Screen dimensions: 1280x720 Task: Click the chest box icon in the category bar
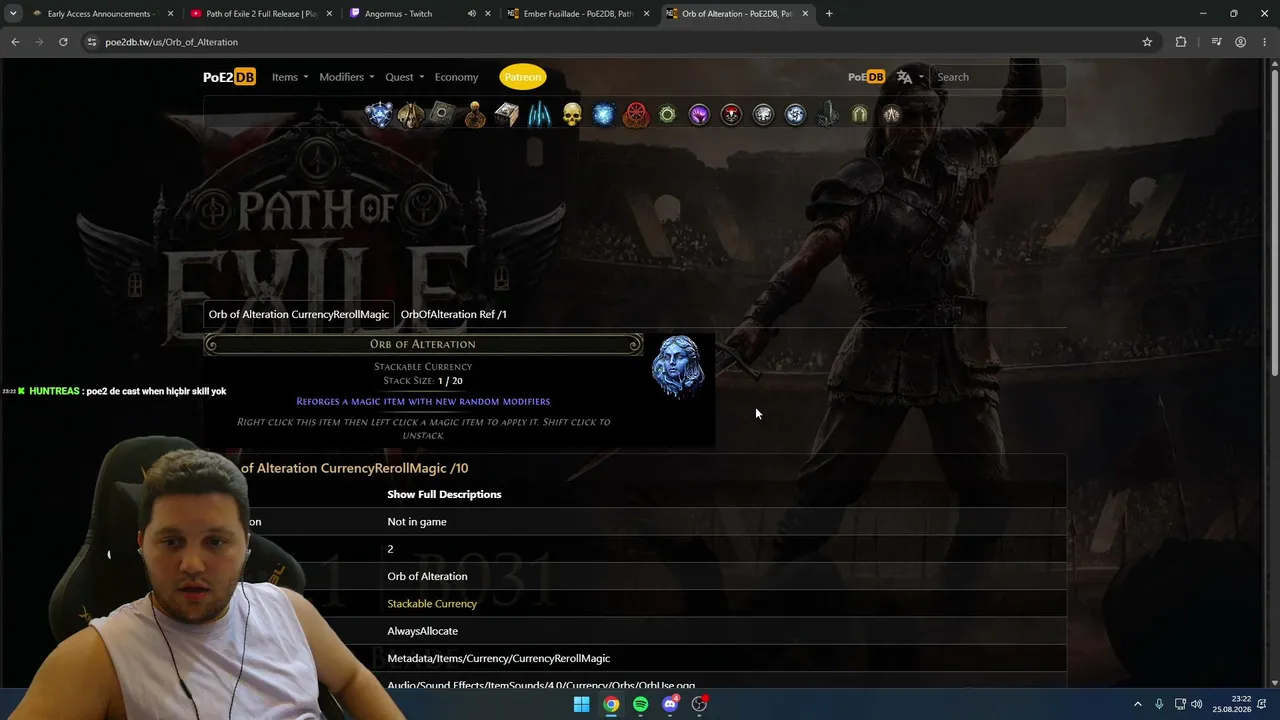(507, 115)
